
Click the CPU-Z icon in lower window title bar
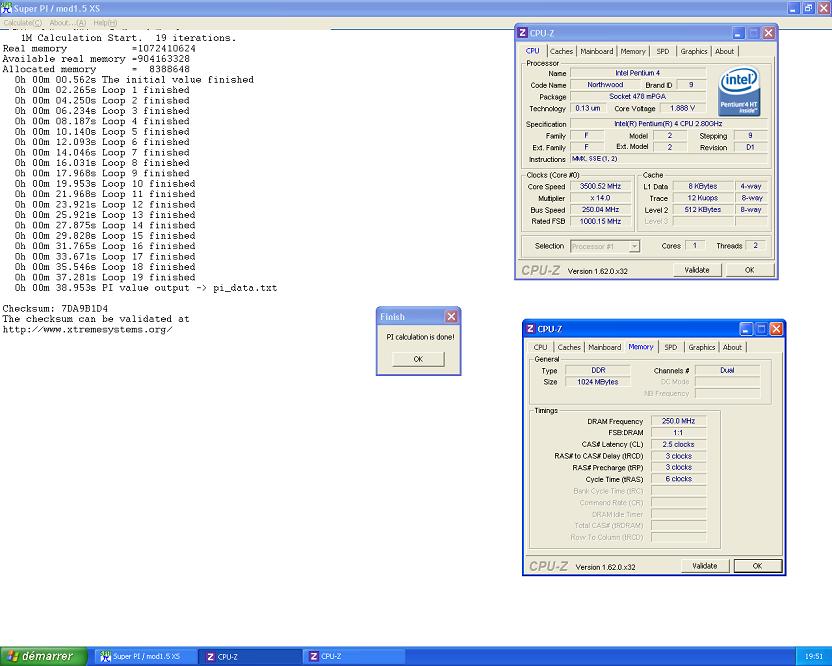530,329
